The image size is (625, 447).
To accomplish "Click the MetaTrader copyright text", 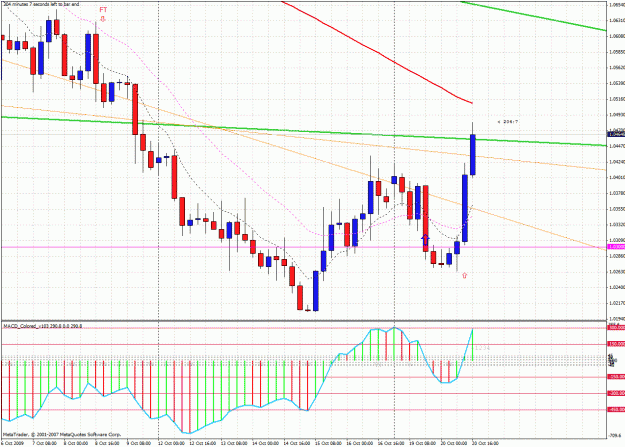I will coord(62,434).
